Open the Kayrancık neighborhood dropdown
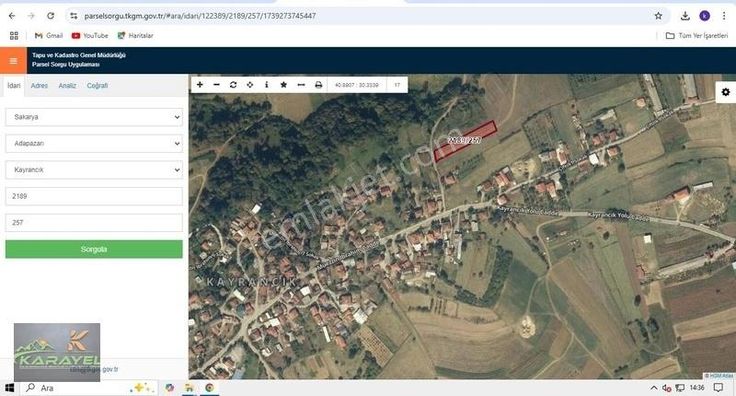Viewport: 736px width, 396px height. (94, 170)
